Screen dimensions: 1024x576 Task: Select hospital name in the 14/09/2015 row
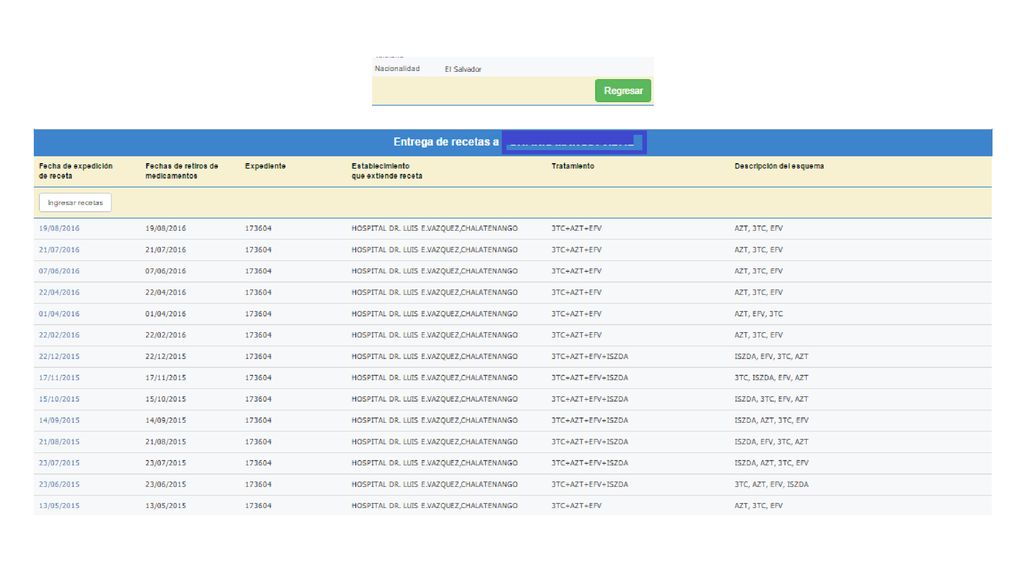click(x=434, y=421)
